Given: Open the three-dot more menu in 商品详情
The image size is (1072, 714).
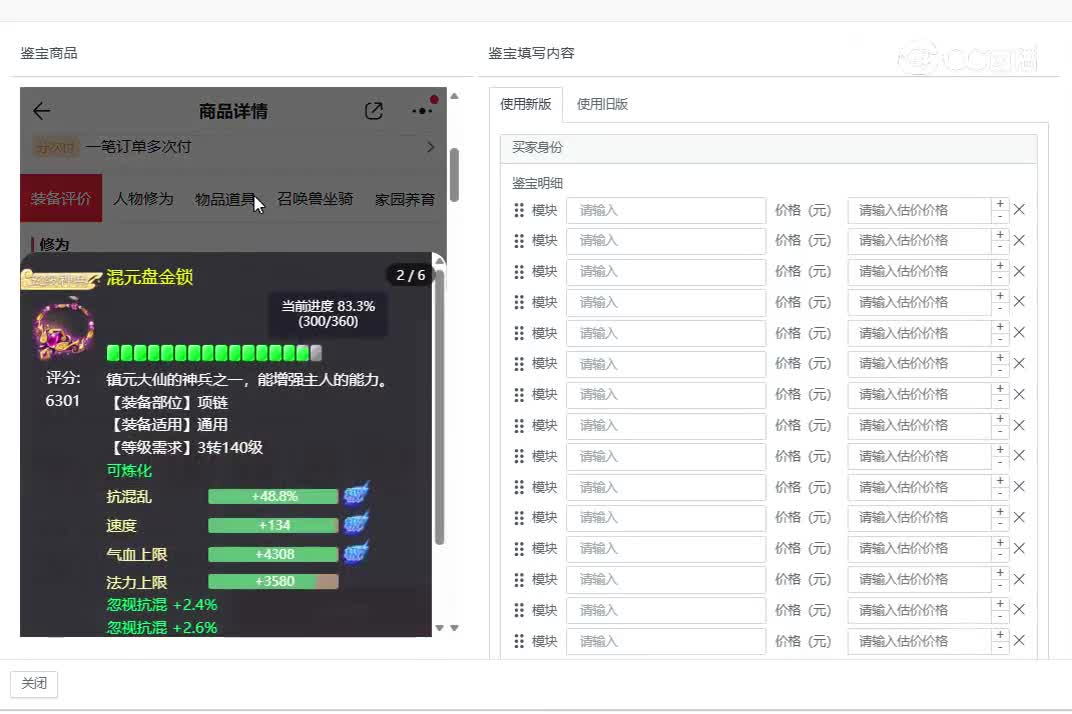Looking at the screenshot, I should point(422,111).
